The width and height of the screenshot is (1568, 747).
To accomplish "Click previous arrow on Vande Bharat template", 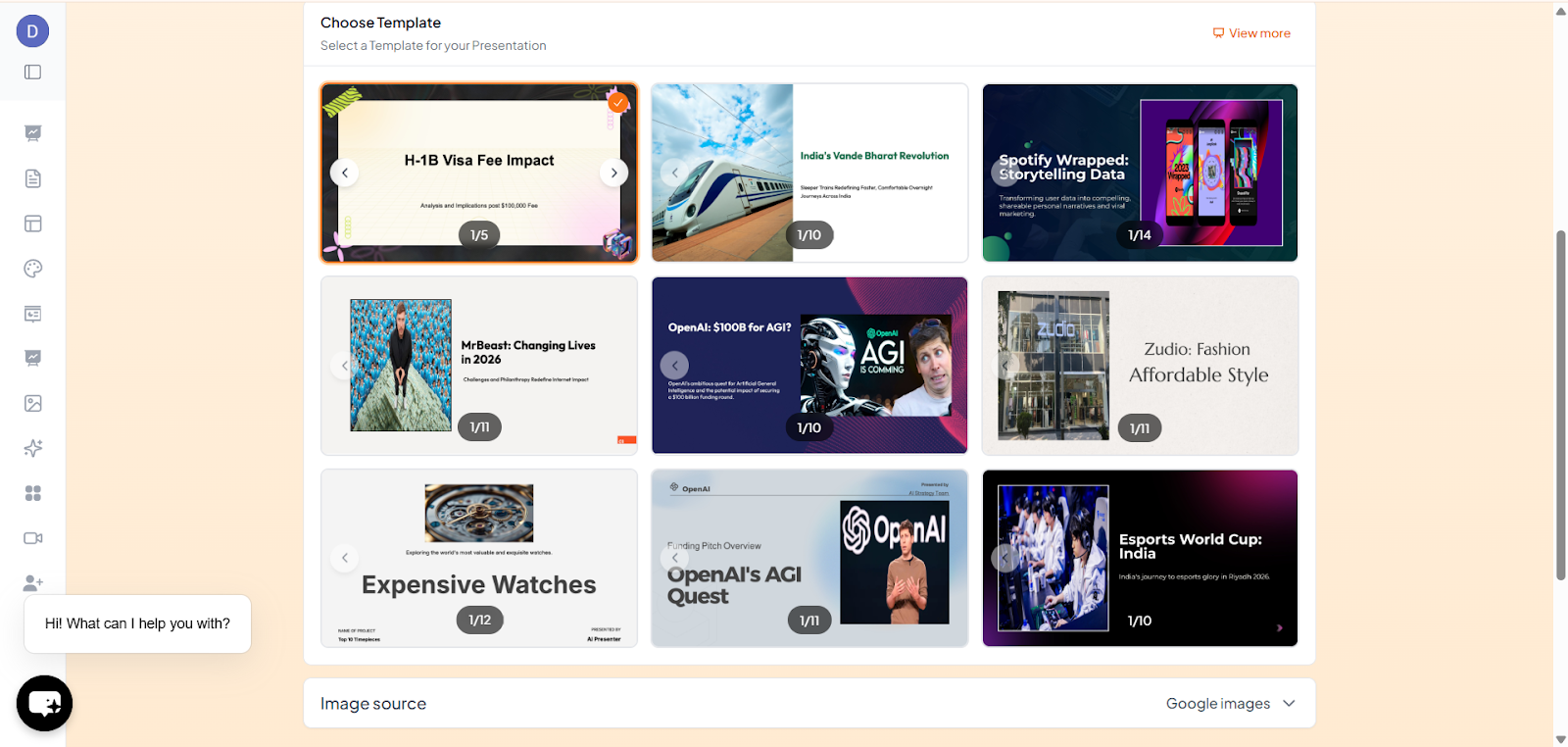I will (674, 173).
